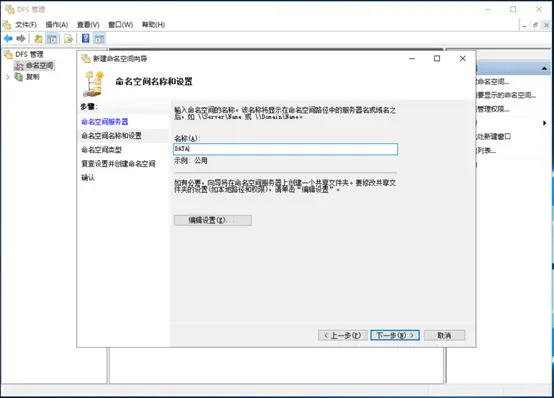Go to the 命名空间服务器 step link

coord(105,122)
